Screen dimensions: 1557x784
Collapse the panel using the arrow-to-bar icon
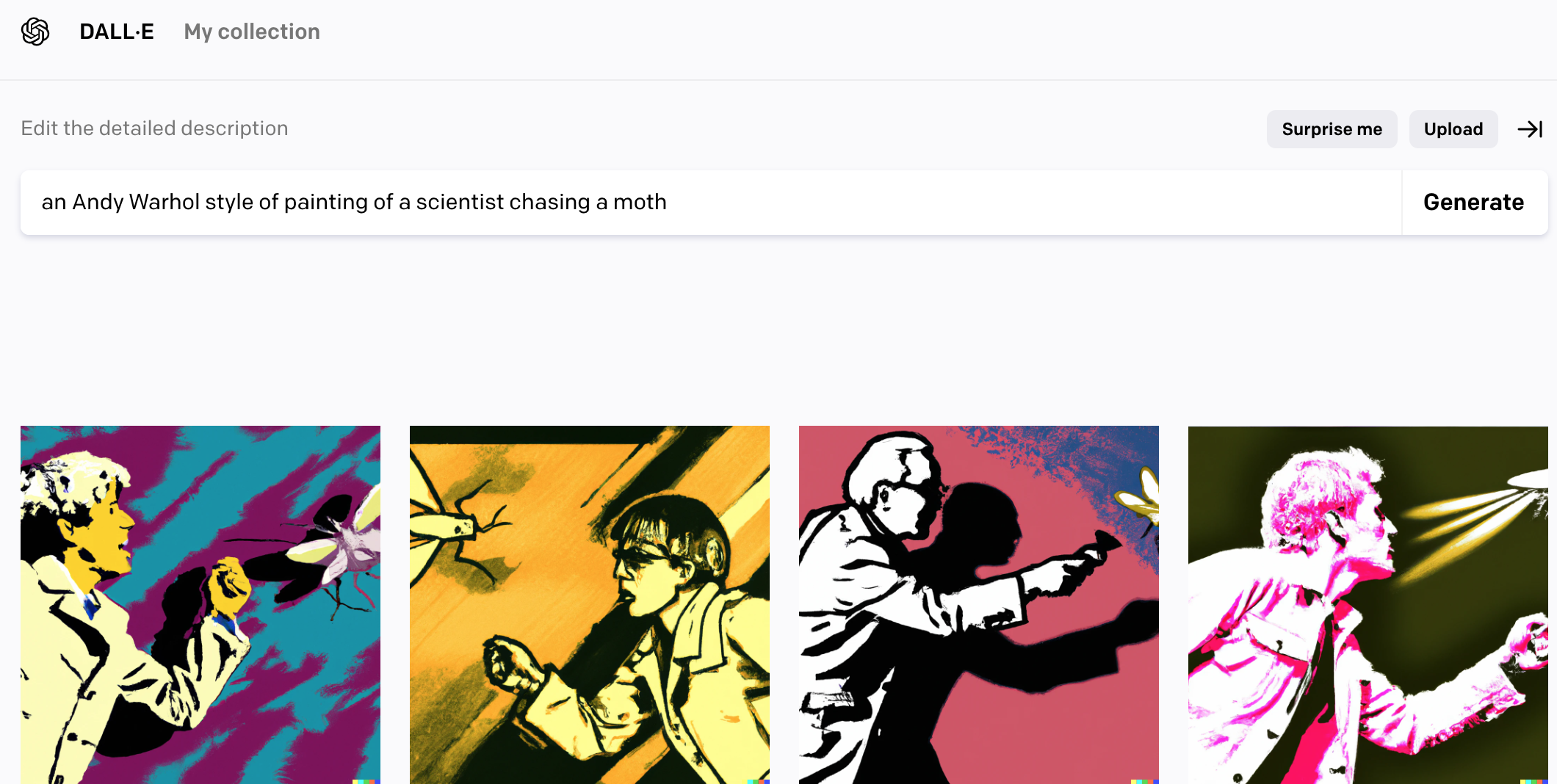click(x=1531, y=129)
